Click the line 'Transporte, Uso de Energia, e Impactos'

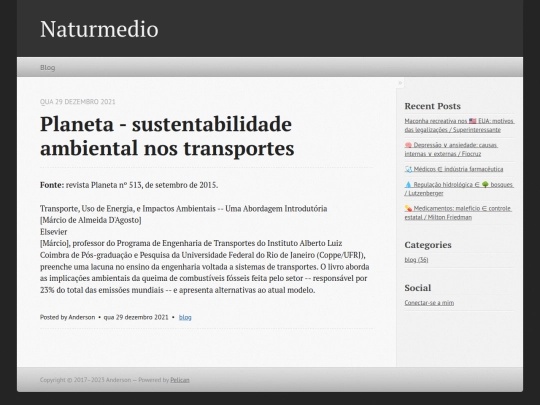(184, 209)
